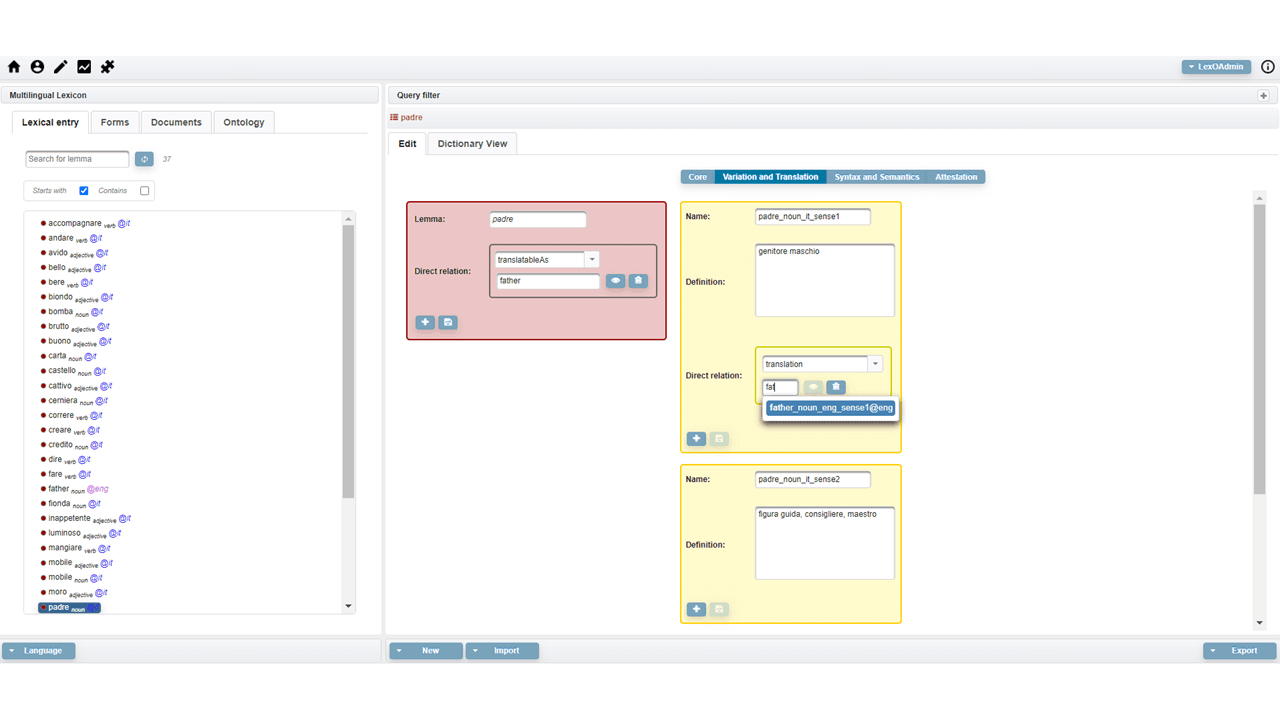Click the pencil edit icon
Screen dimensions: 1280x720
tap(61, 67)
